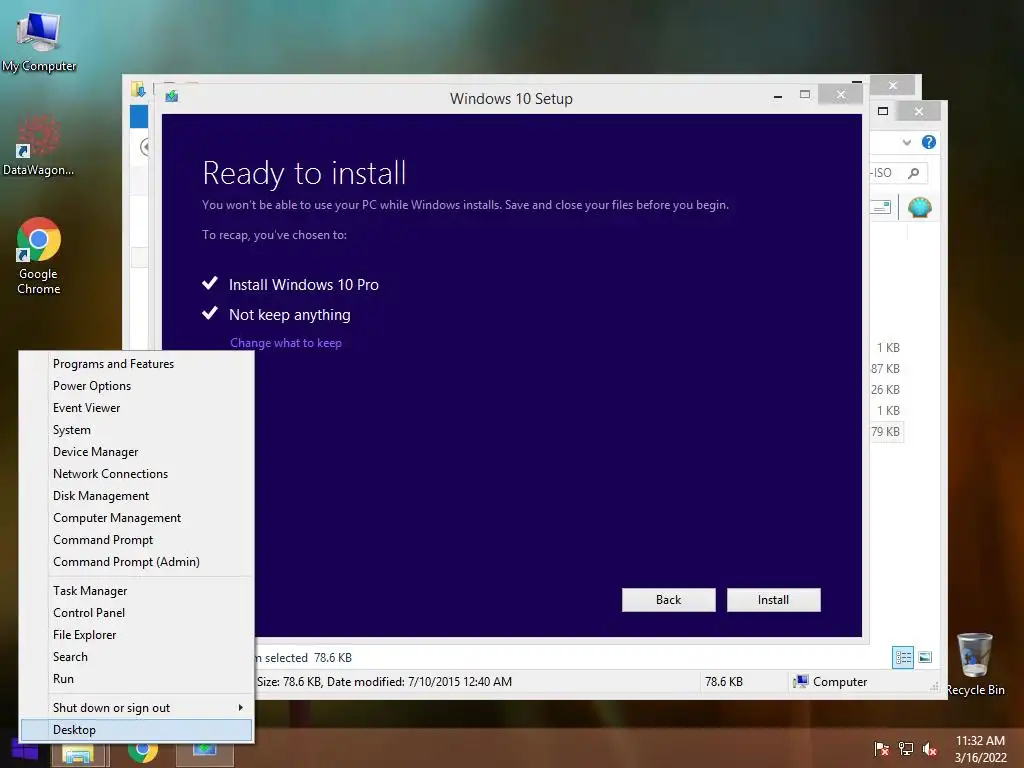Open the network status tray icon
The image size is (1024, 768).
(x=906, y=749)
